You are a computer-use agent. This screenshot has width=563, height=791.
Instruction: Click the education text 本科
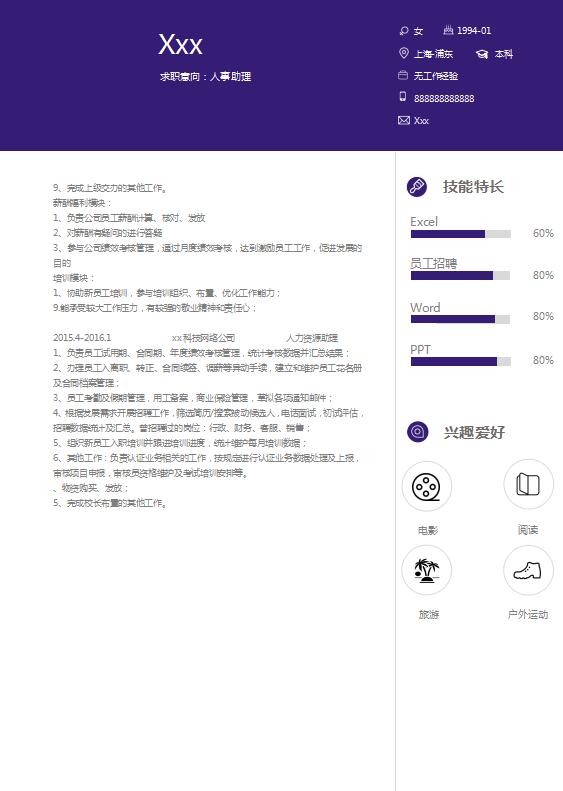(x=503, y=54)
